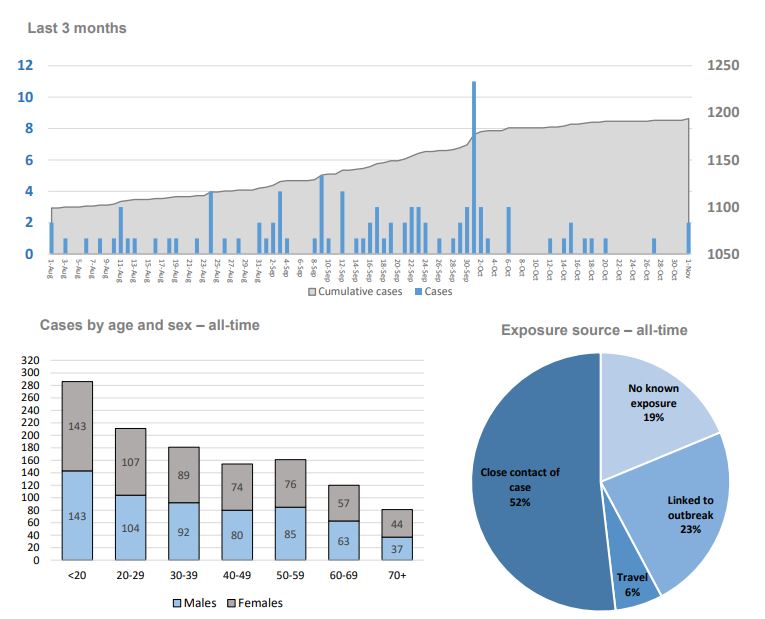Click the 'Exposure source – all-time' title
This screenshot has height=619, width=765.
594,330
